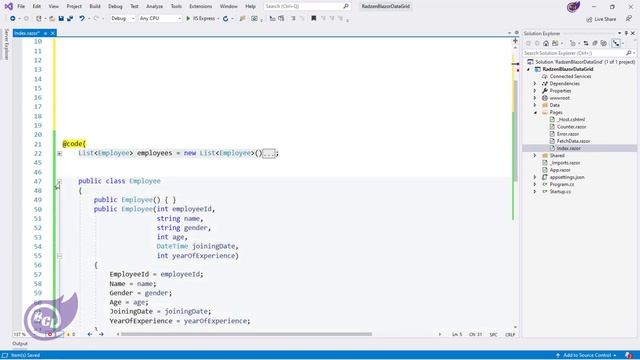Open the Server Explorer side tab
Image resolution: width=640 pixels, height=360 pixels.
point(6,44)
